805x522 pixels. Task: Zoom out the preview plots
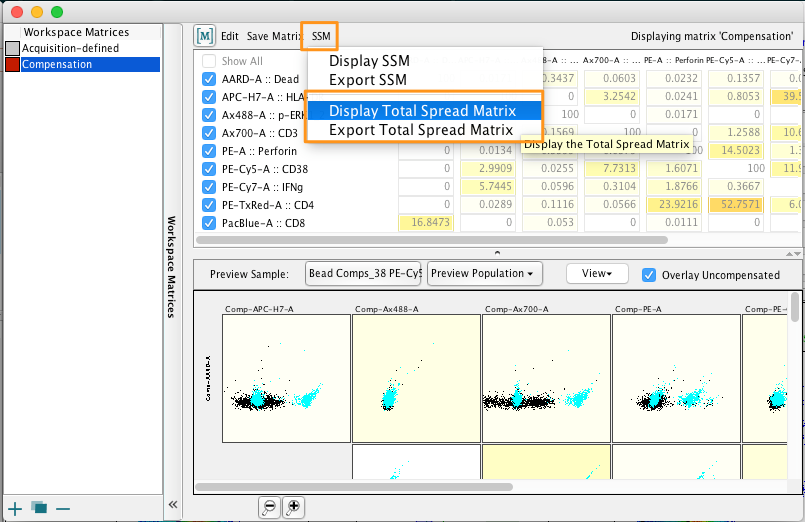pos(269,507)
